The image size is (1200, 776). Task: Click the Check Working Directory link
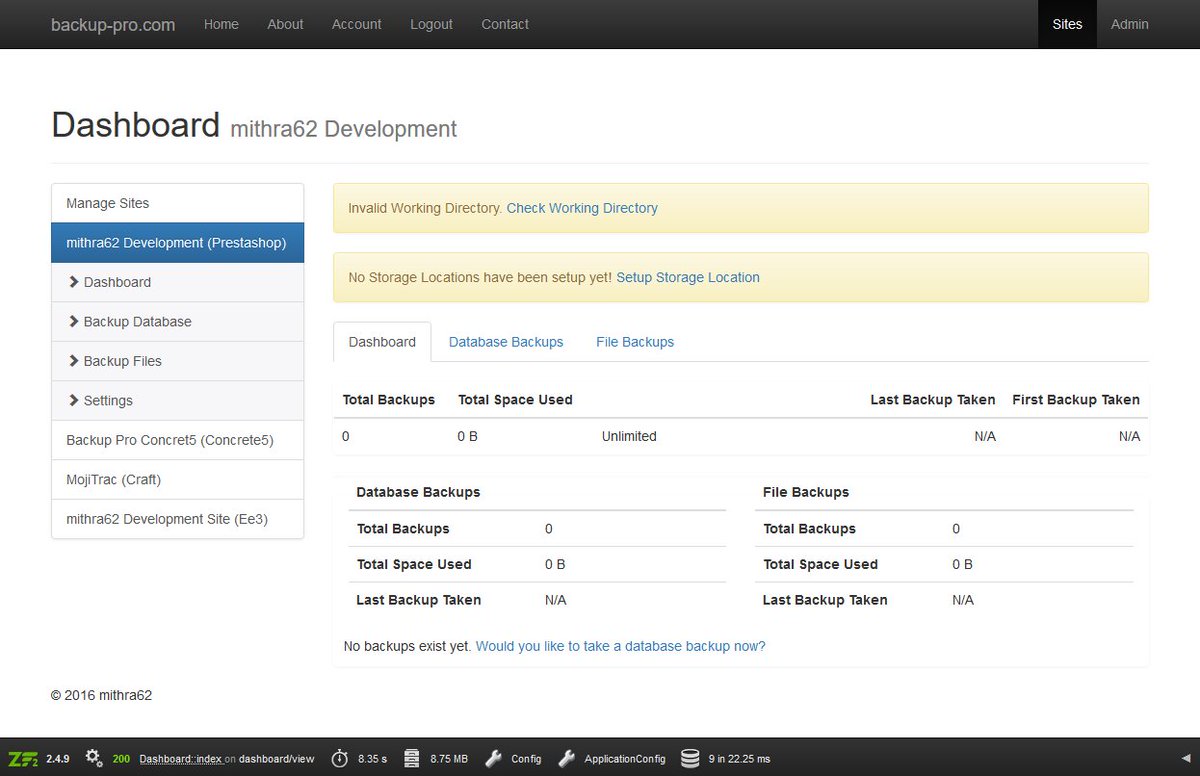pos(582,208)
